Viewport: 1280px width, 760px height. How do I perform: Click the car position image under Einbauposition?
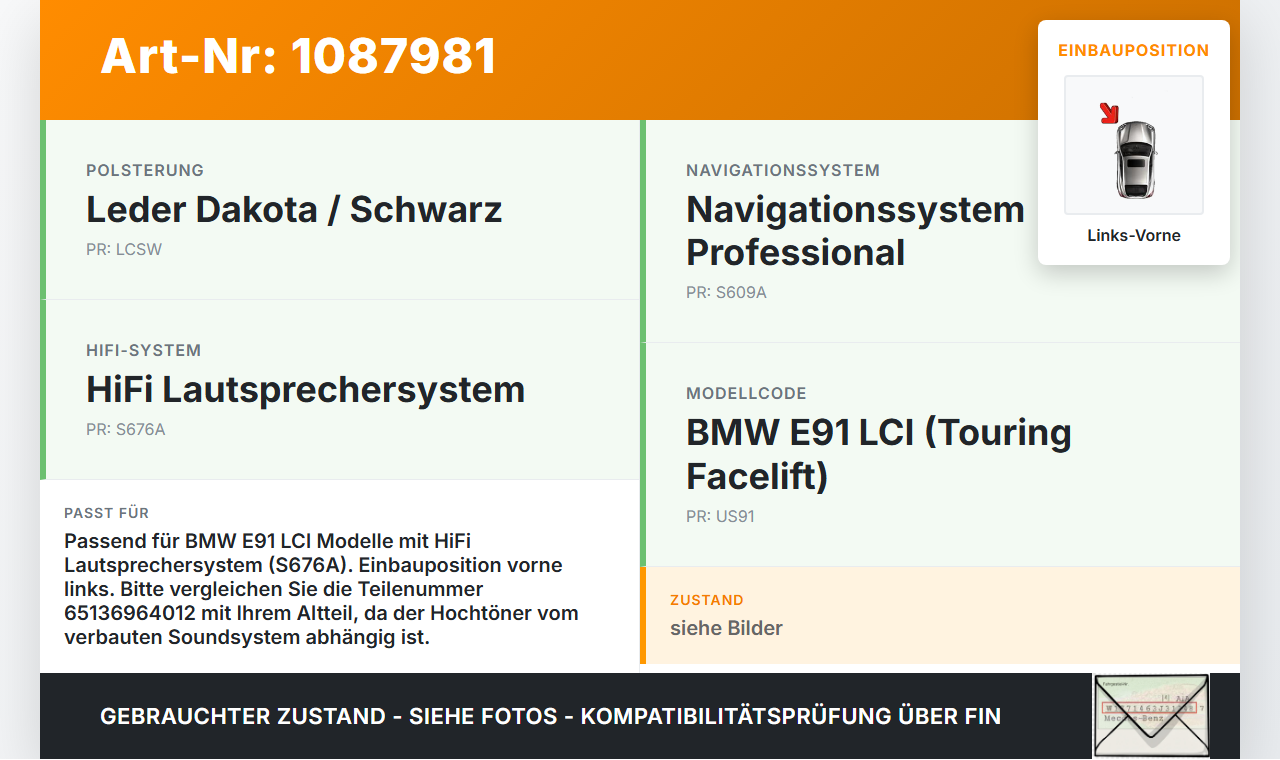pos(1134,145)
